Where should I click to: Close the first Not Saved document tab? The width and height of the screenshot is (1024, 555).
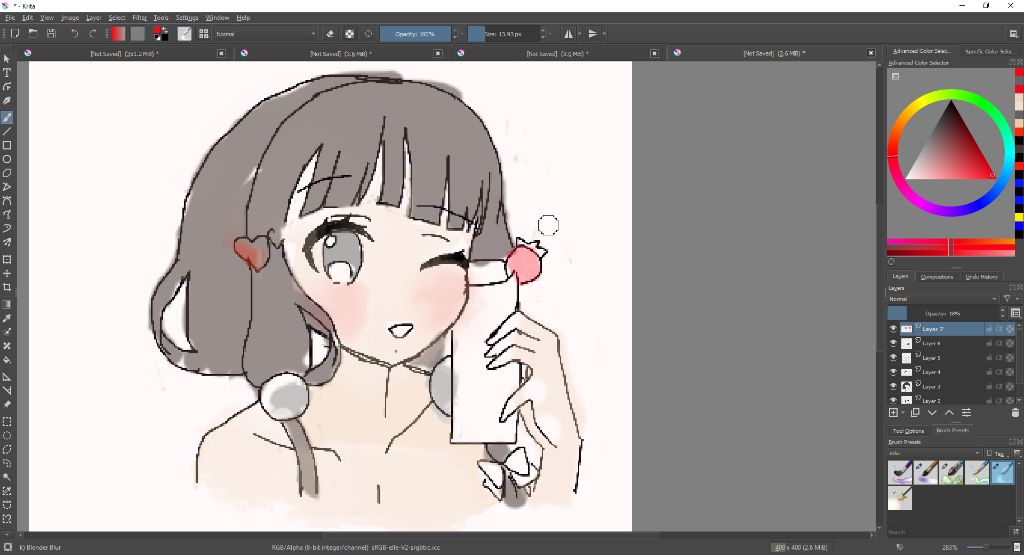[221, 54]
